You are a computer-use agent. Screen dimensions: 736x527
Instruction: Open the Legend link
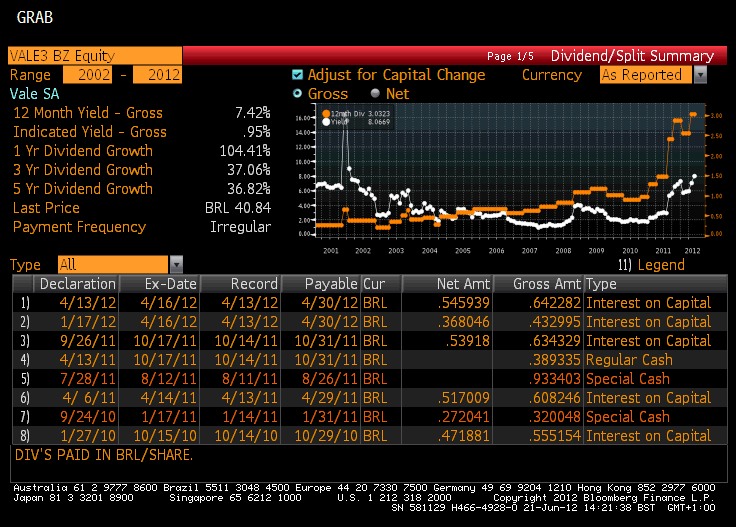point(661,265)
